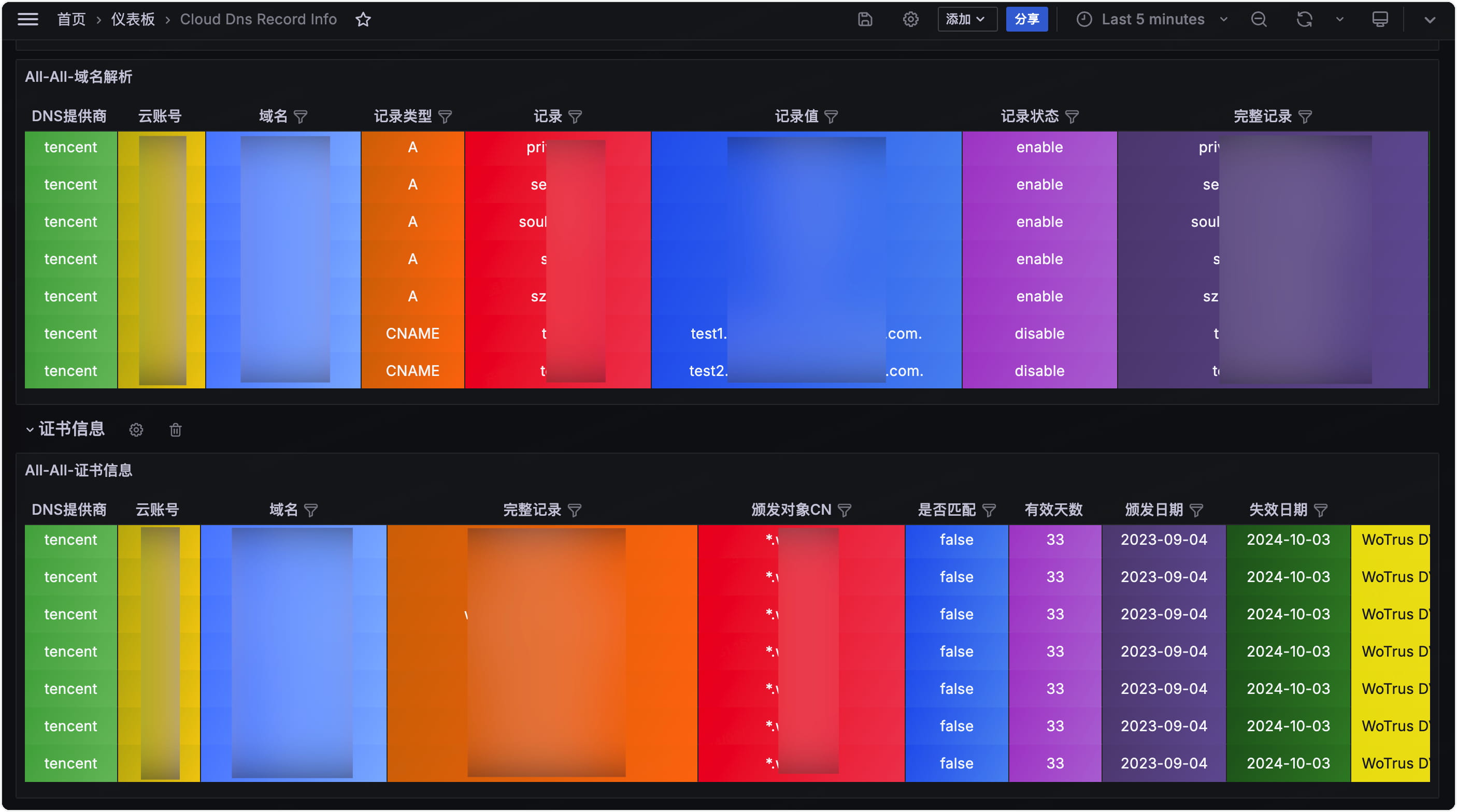1457x812 pixels.
Task: Go to 仪表板 breadcrumb
Action: tap(133, 20)
